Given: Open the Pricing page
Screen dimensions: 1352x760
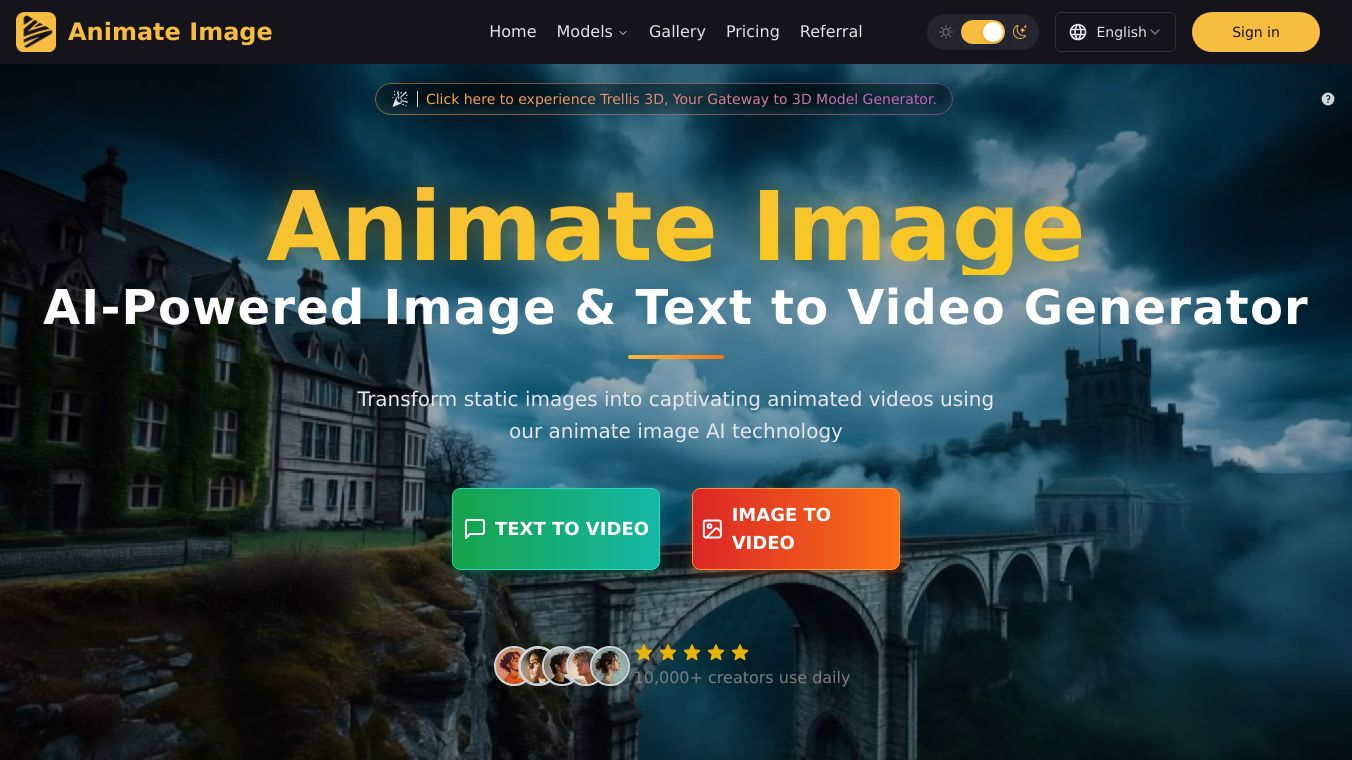Looking at the screenshot, I should [753, 32].
